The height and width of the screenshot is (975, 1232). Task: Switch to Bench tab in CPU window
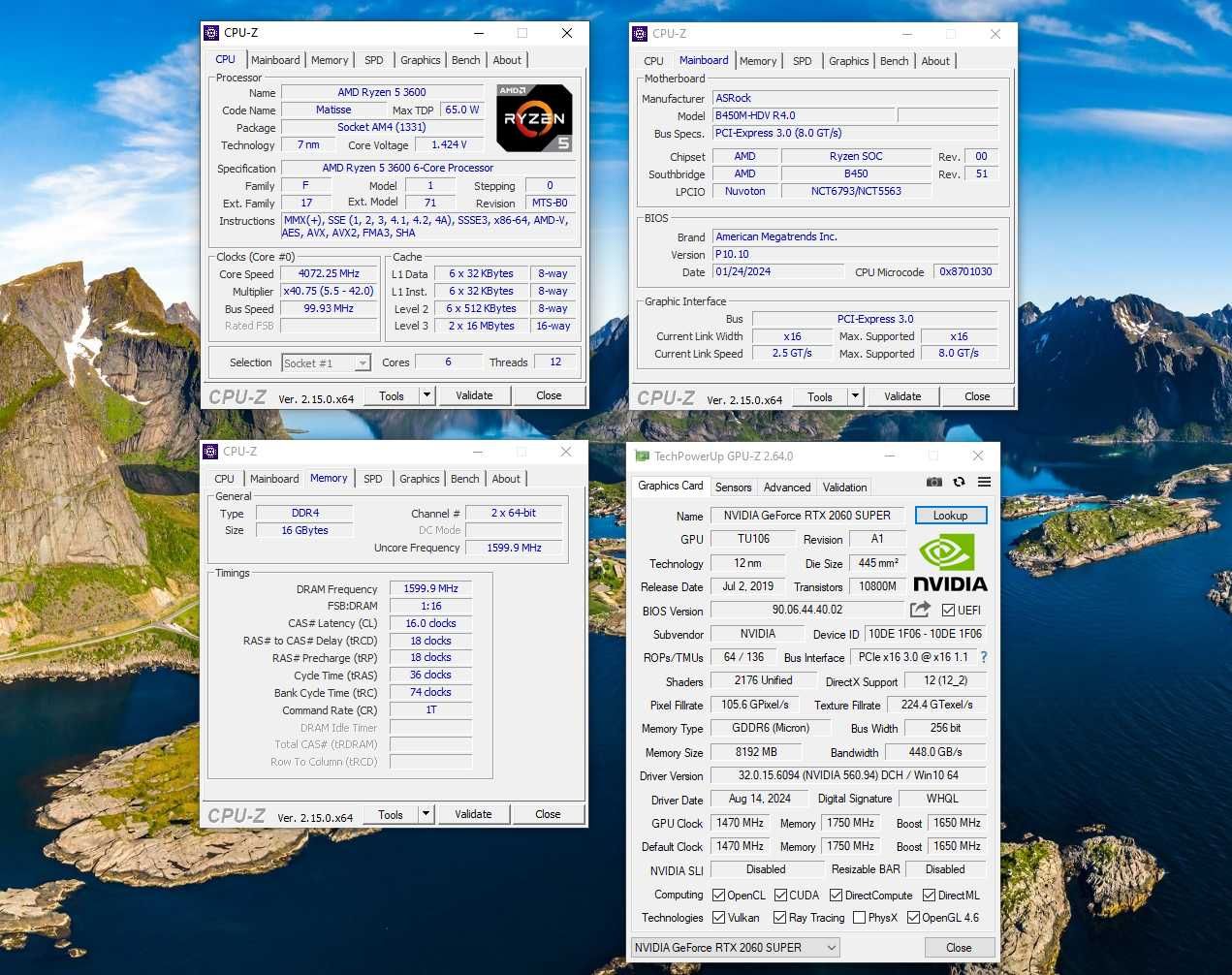click(466, 60)
